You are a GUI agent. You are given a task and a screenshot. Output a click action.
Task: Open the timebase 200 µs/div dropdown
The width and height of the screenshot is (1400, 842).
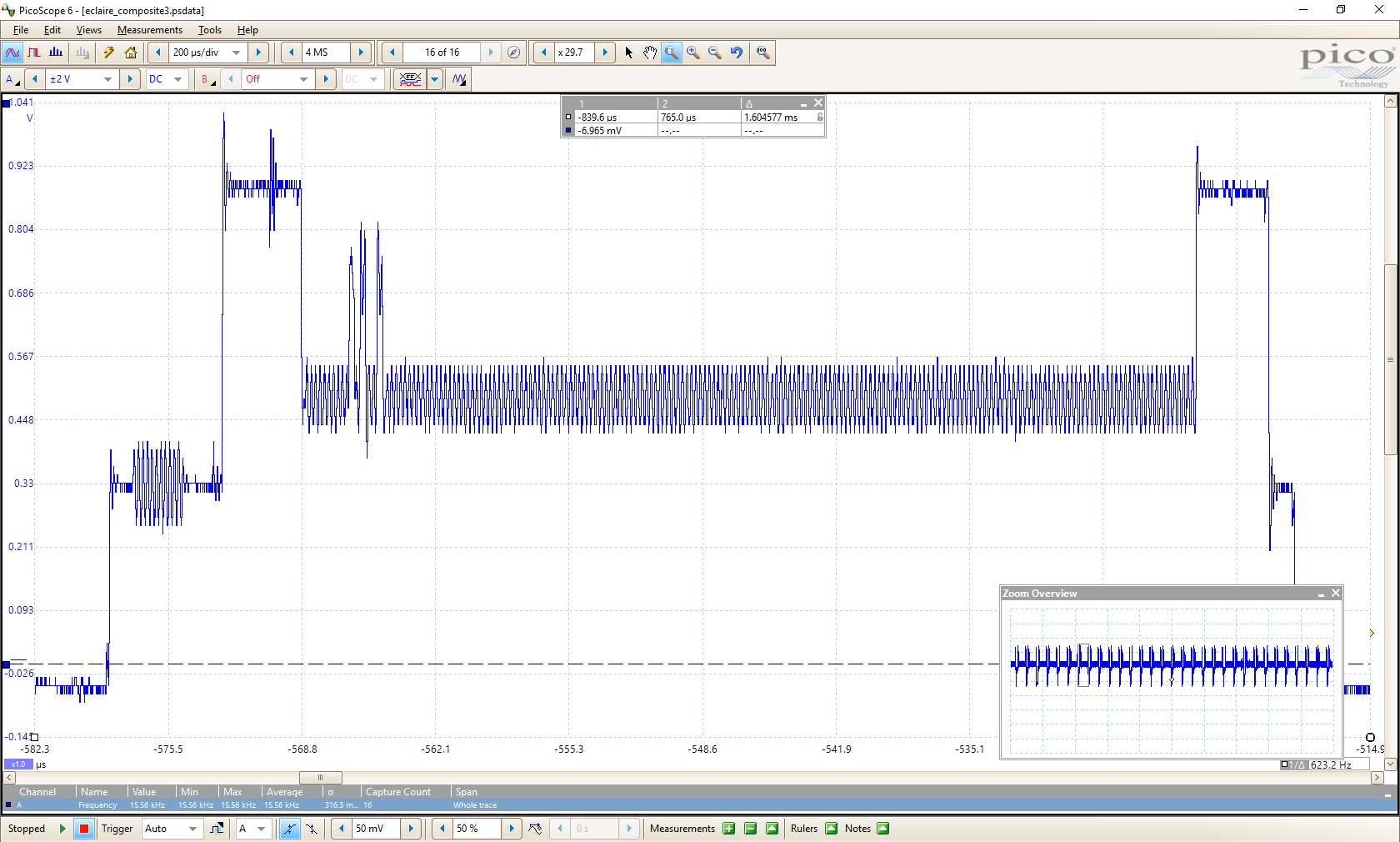pos(237,53)
